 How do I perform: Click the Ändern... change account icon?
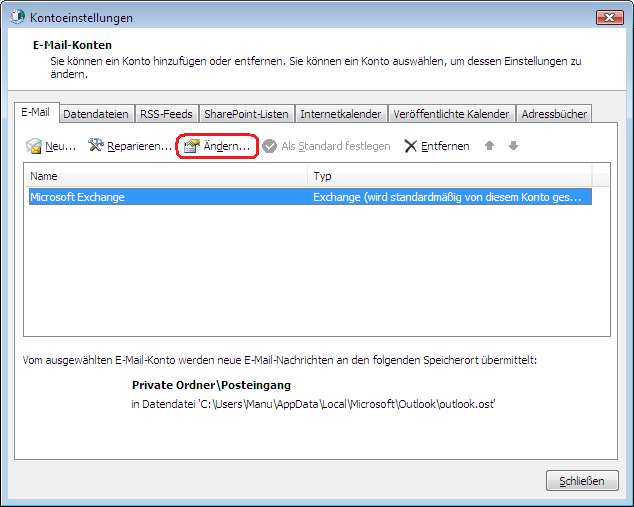[192, 146]
